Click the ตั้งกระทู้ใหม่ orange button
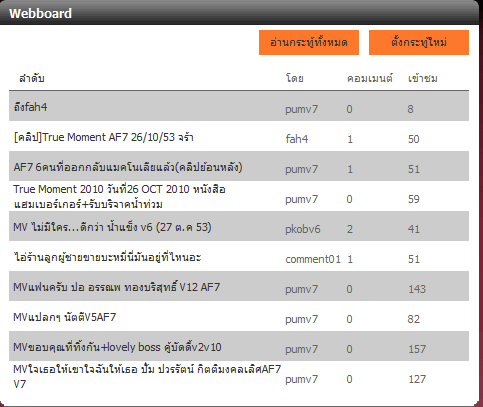Viewport: 483px width, 407px height. (419, 42)
